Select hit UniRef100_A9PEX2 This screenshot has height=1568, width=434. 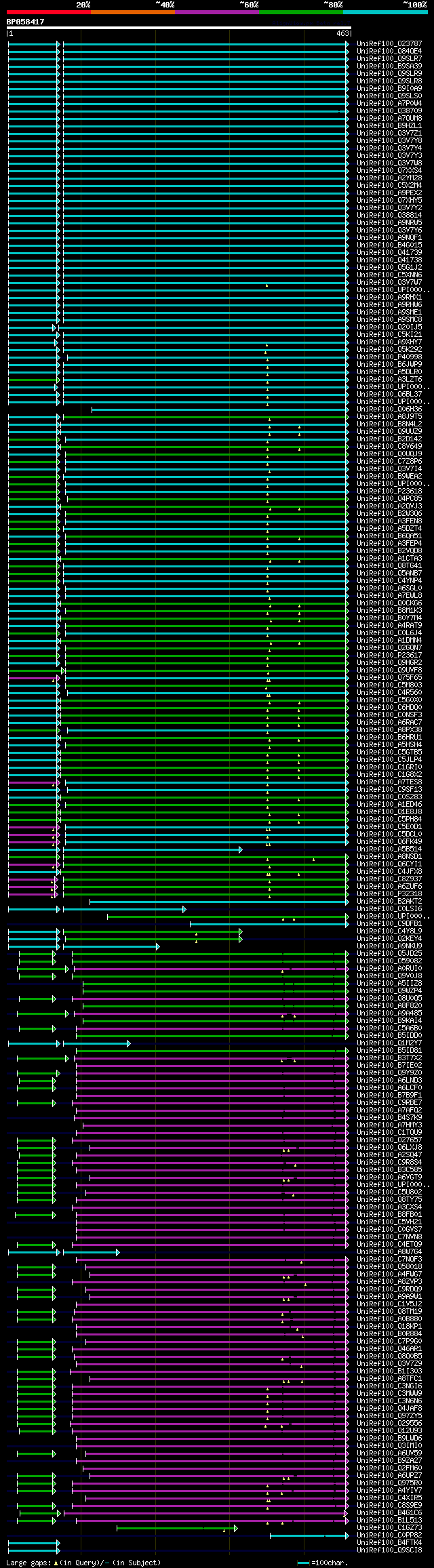coord(389,193)
